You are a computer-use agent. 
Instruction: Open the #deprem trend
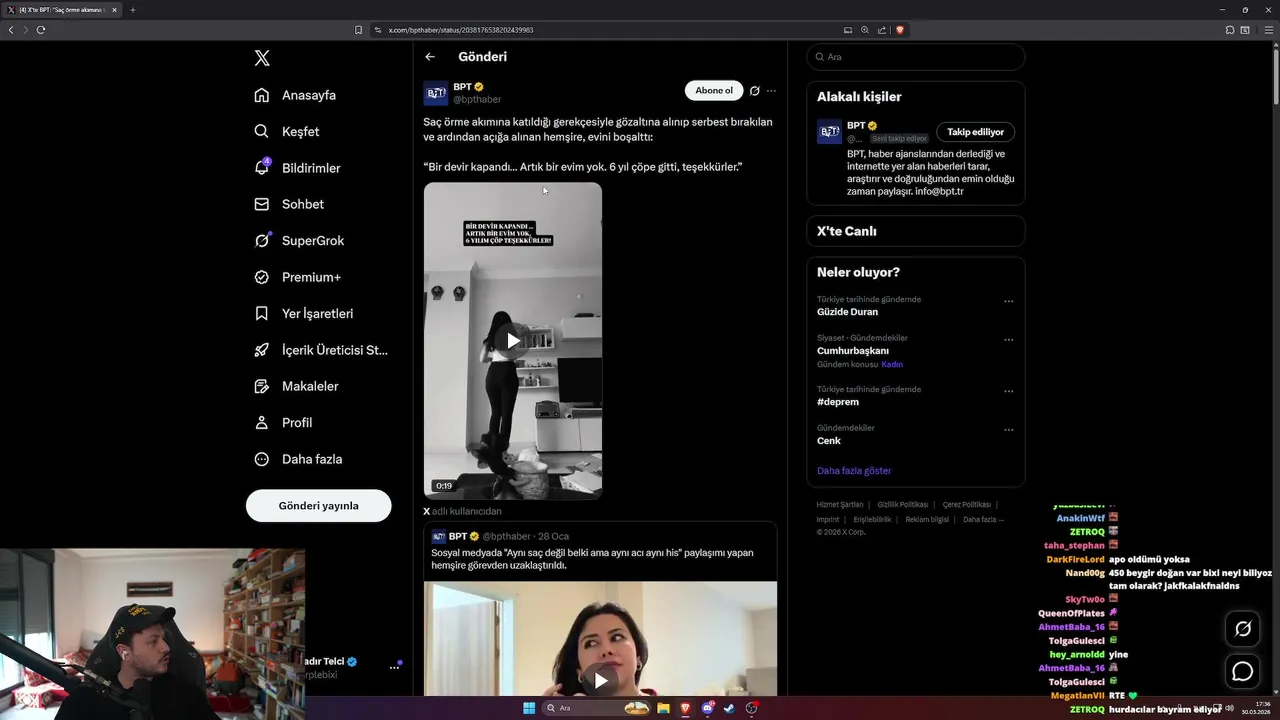[x=838, y=402]
